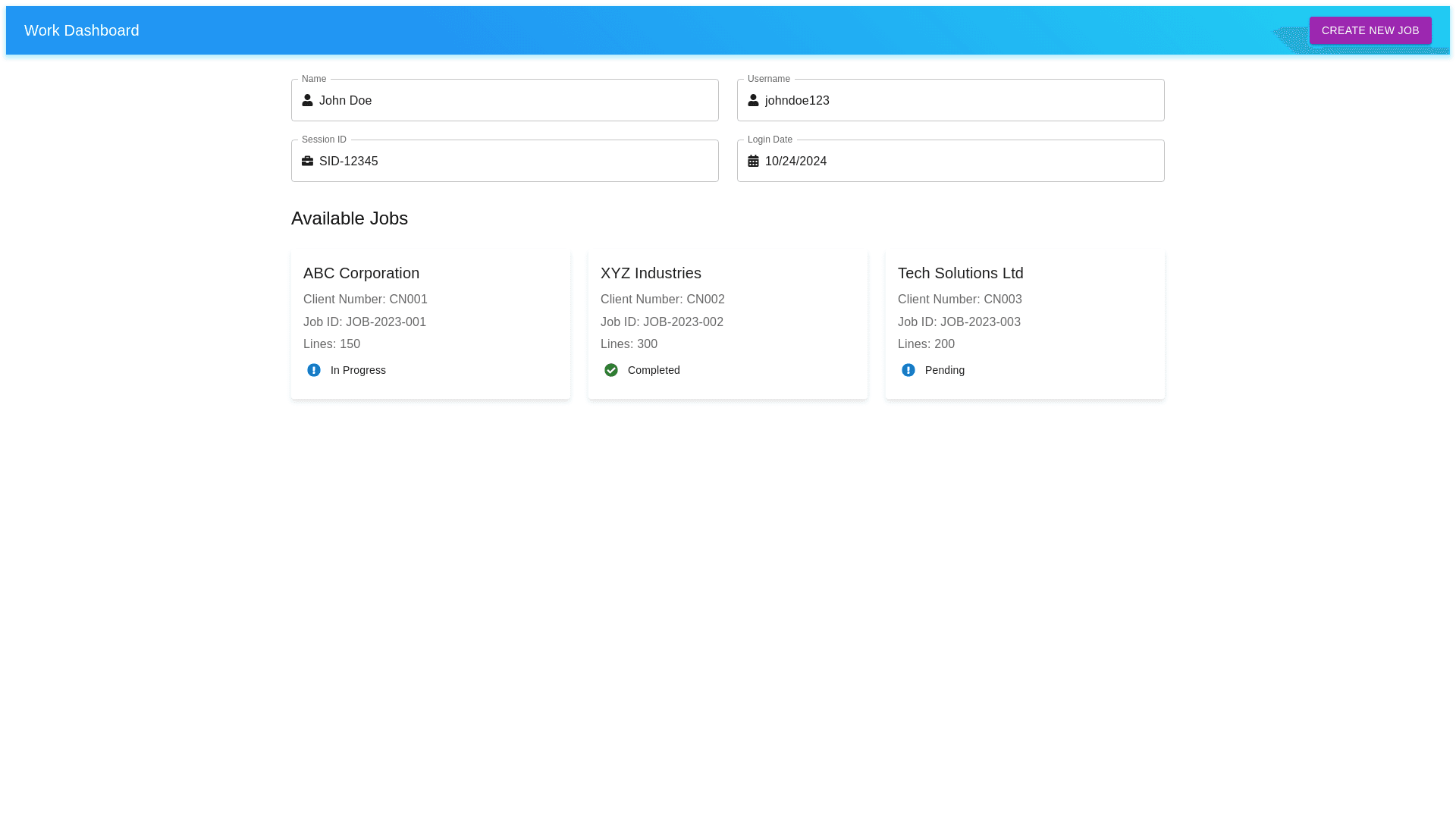
Task: Click Job ID JOB-2023-002 text
Action: click(662, 322)
